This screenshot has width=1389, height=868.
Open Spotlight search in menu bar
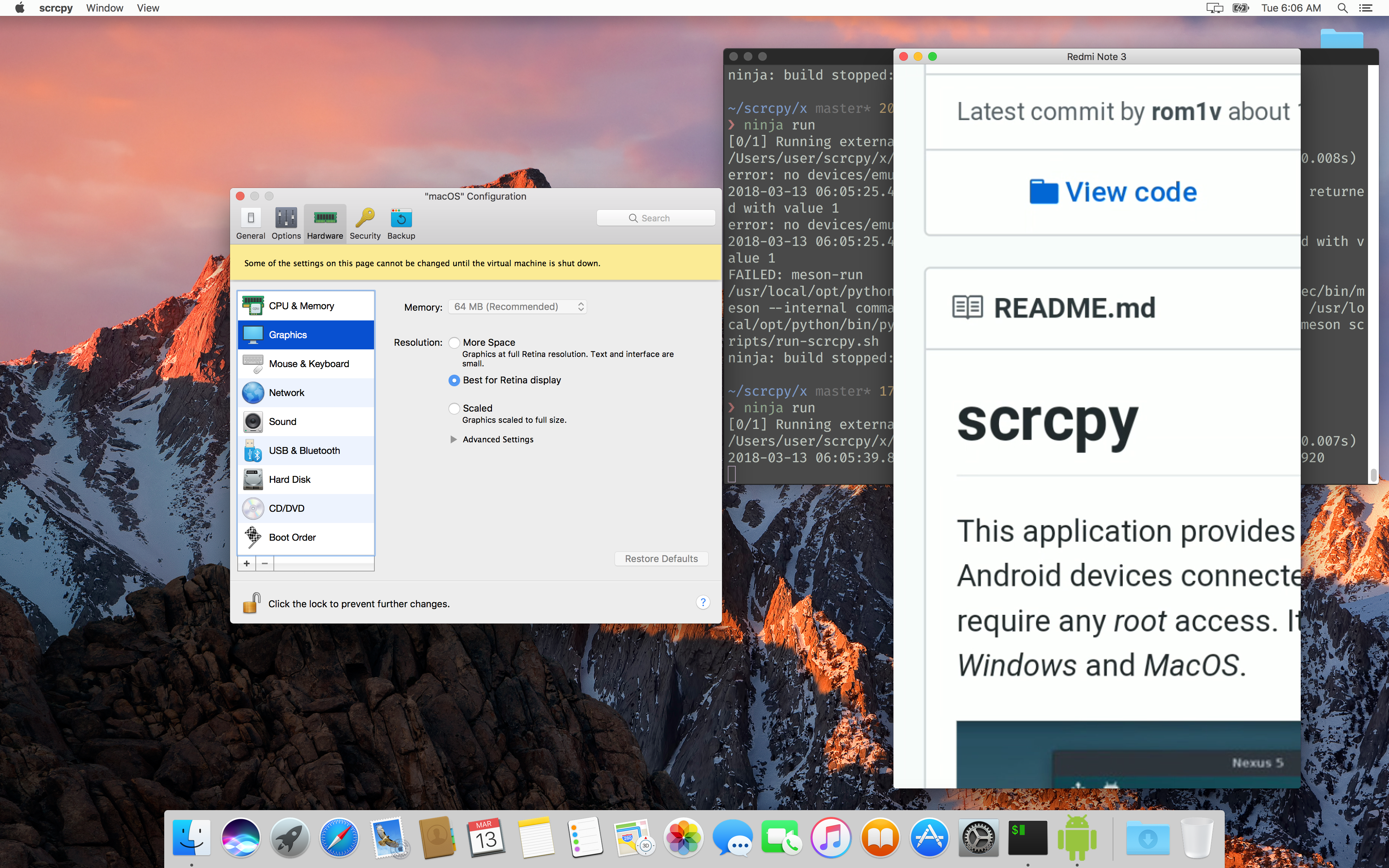(1342, 8)
